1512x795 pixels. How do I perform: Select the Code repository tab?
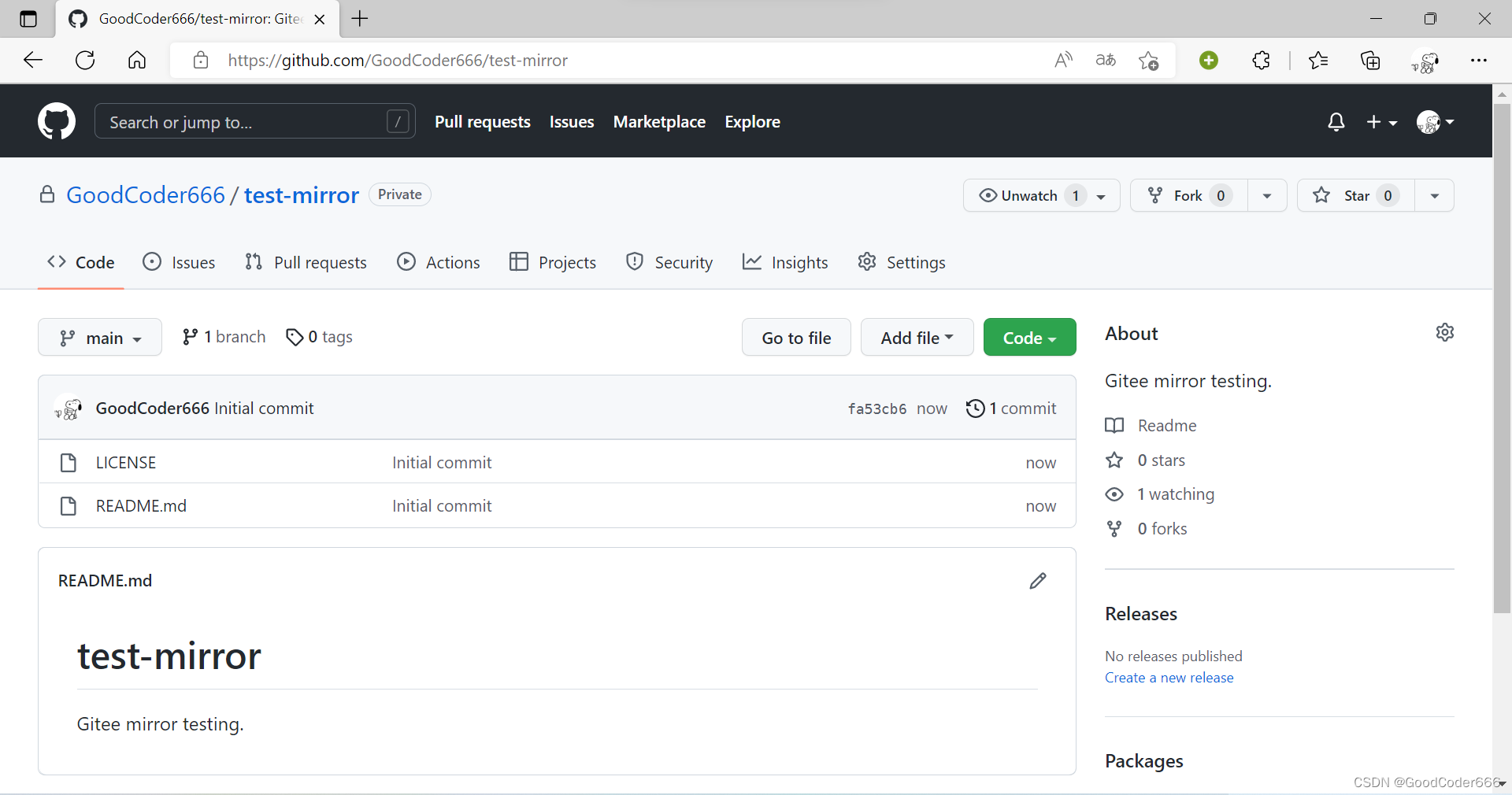[x=80, y=262]
